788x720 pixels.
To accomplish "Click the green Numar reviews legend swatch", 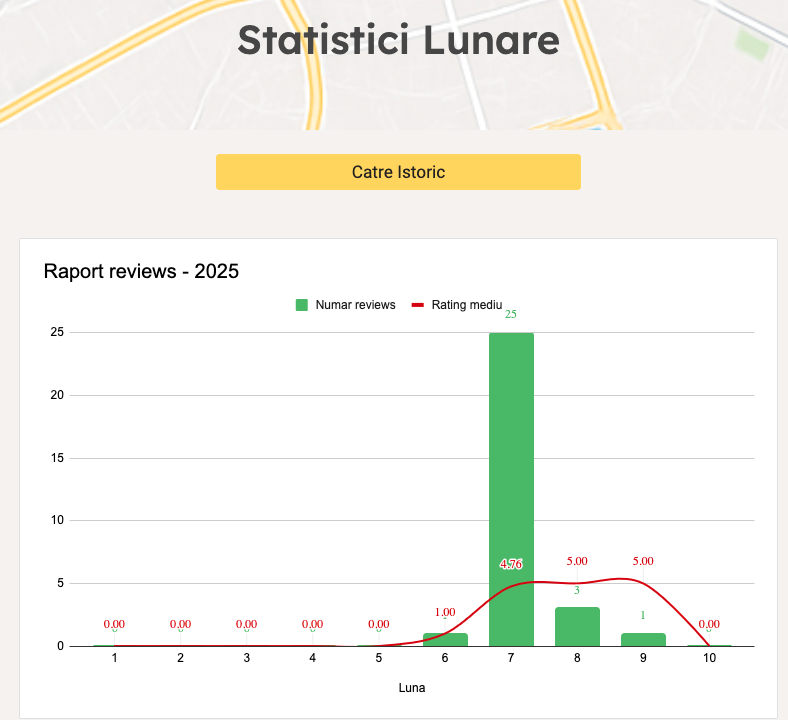I will tap(301, 305).
